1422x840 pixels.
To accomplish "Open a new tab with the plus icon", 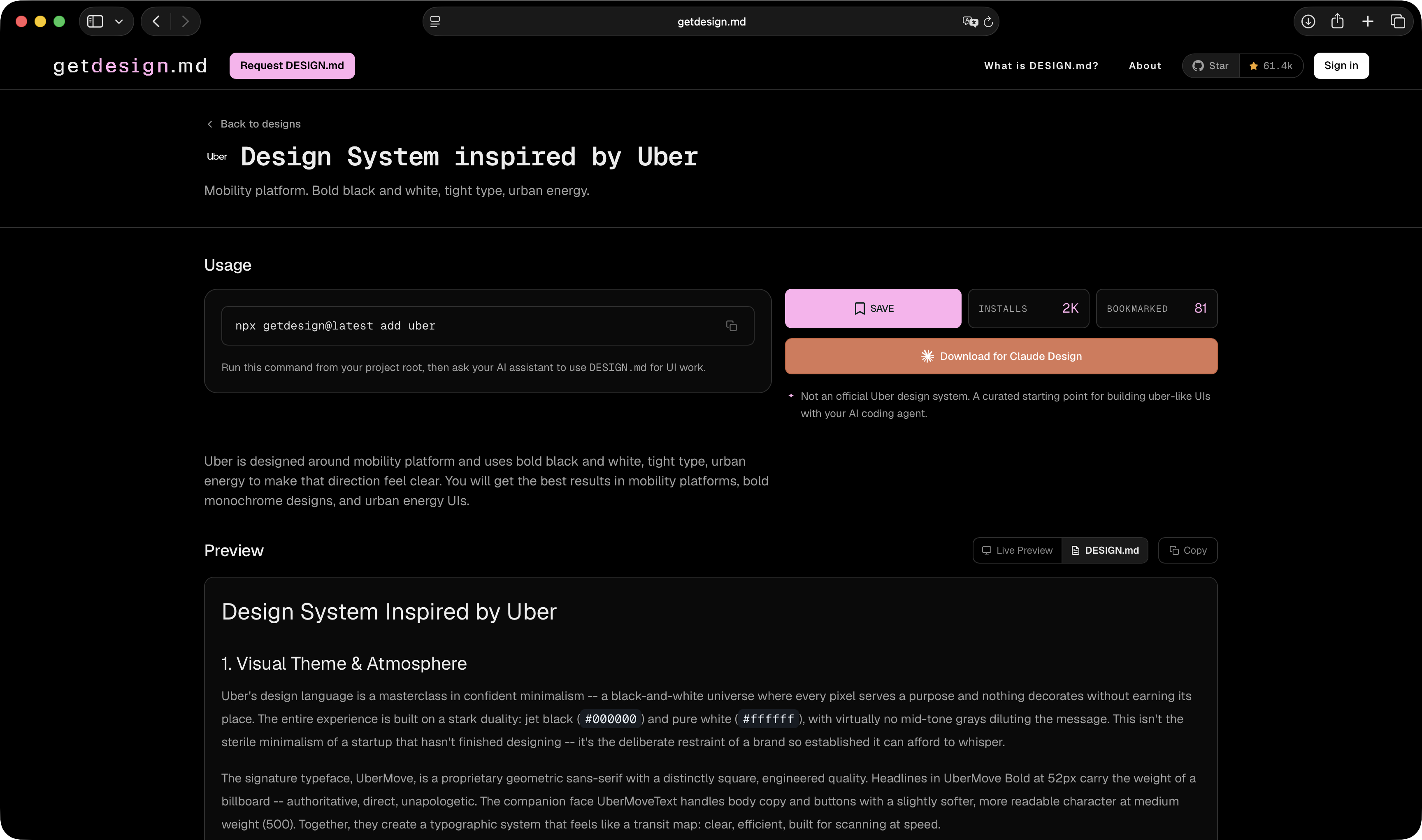I will [1368, 21].
